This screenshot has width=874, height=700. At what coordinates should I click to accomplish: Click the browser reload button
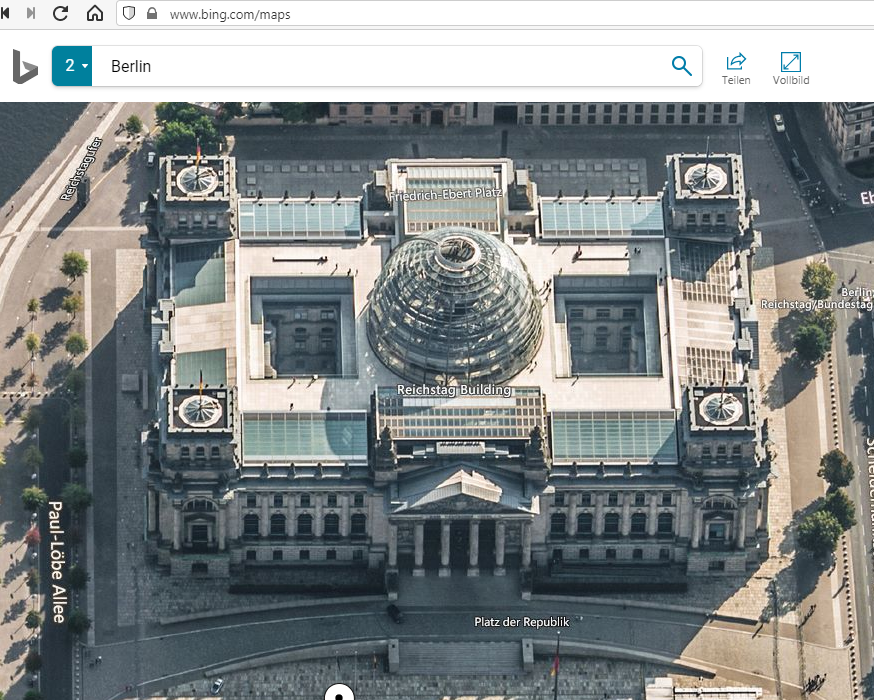click(x=60, y=13)
